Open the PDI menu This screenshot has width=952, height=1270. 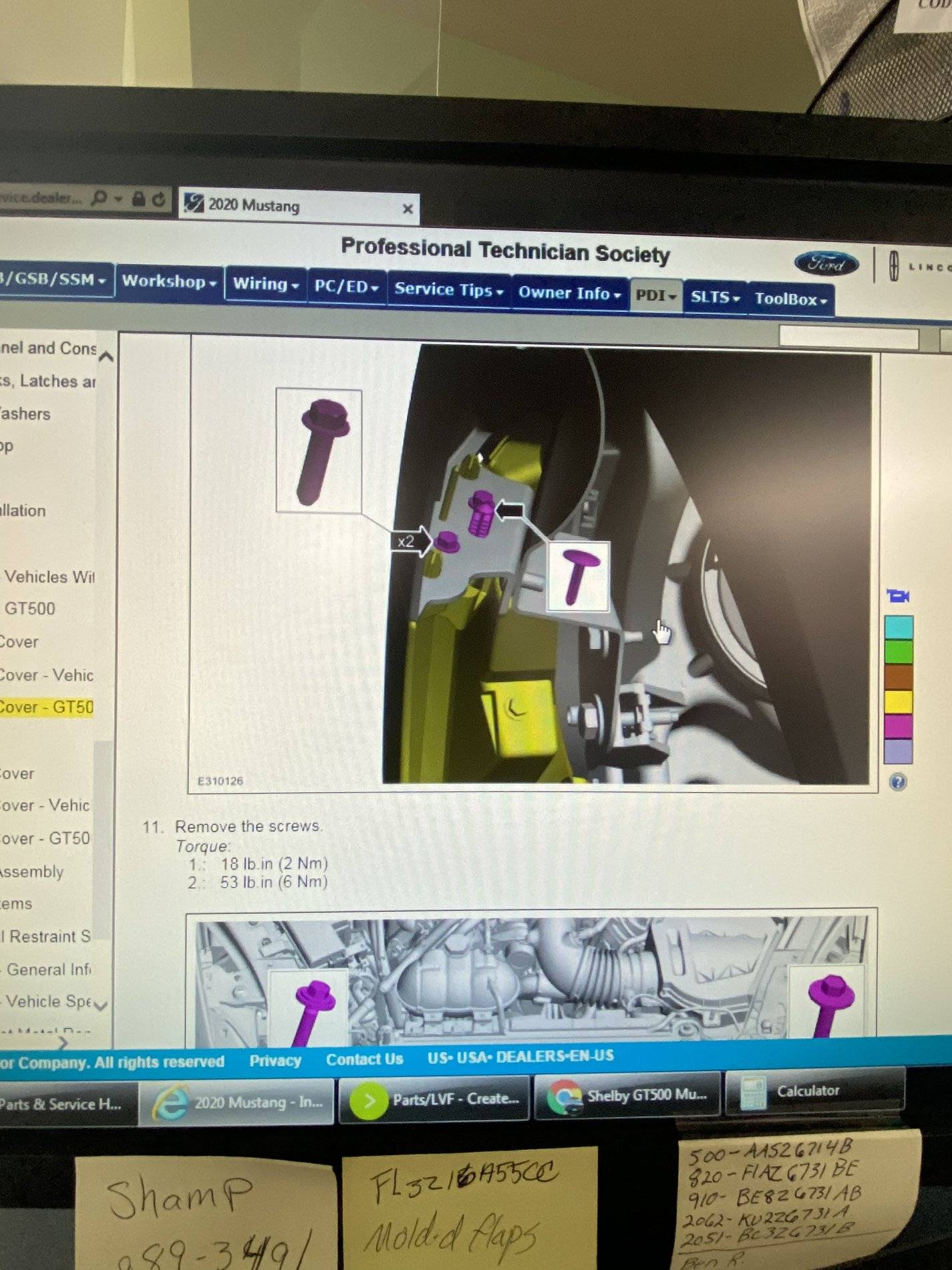[656, 295]
